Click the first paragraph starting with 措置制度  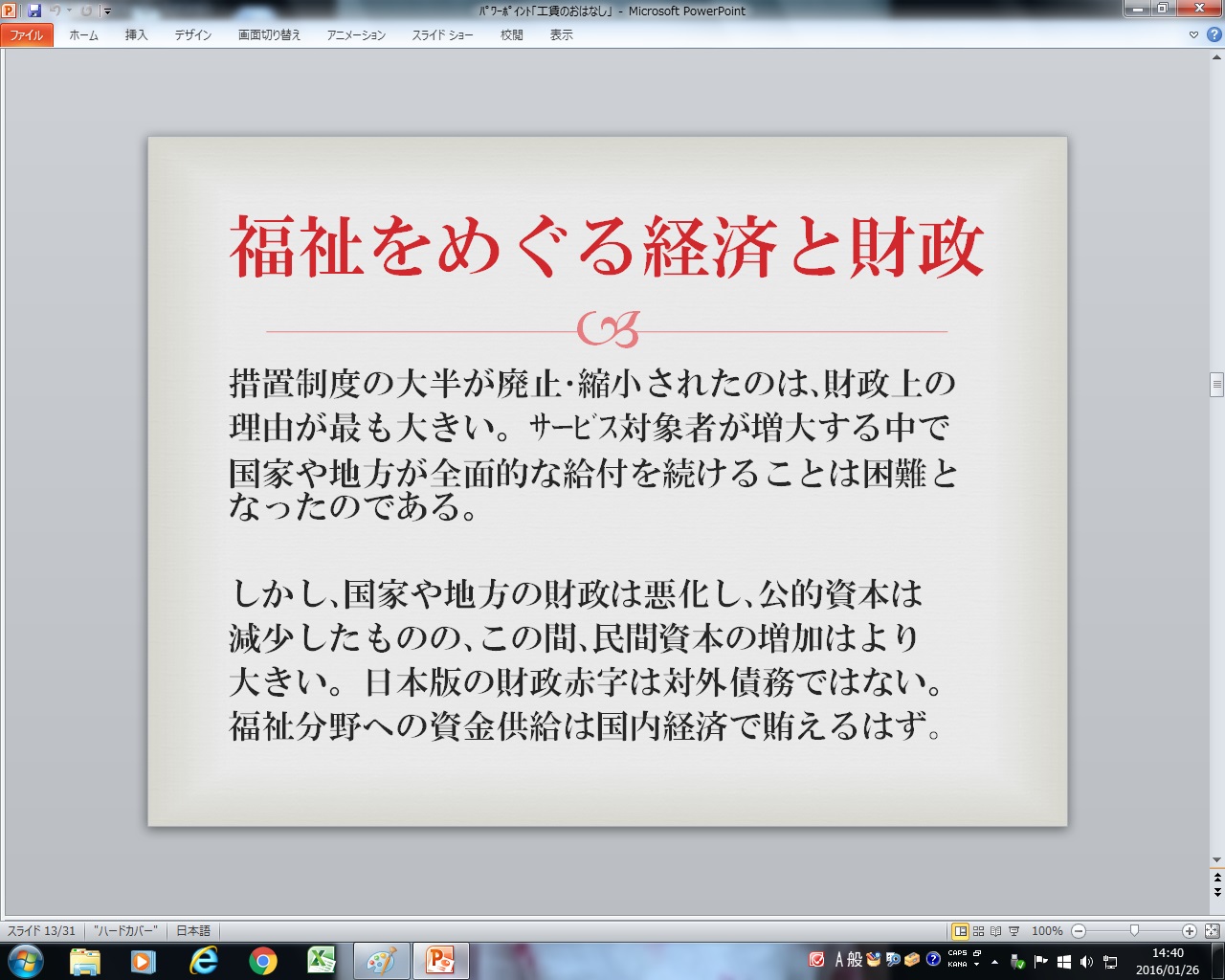click(593, 444)
